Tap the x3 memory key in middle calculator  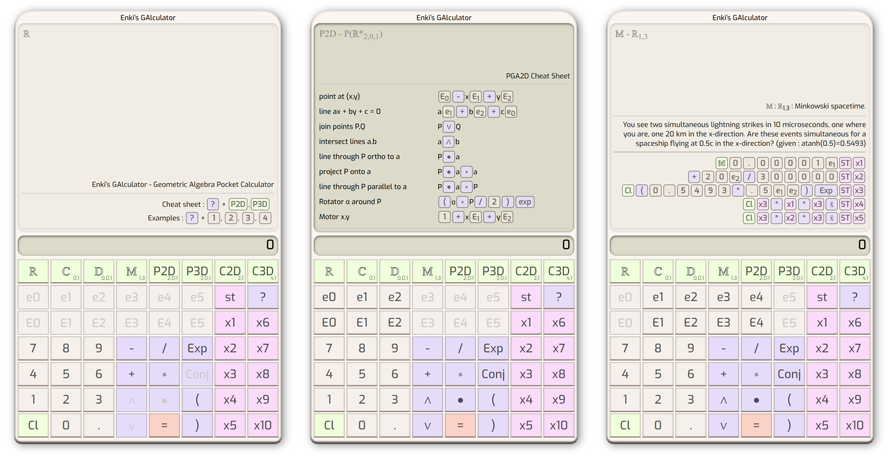click(x=526, y=374)
